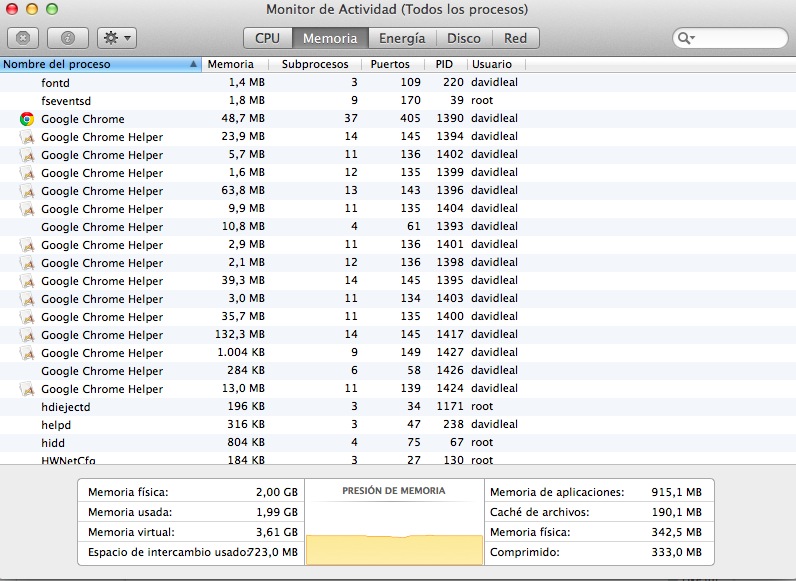Viewport: 796px width, 581px height.
Task: Click icon of Chrome Helper PID 1424
Action: tap(27, 390)
